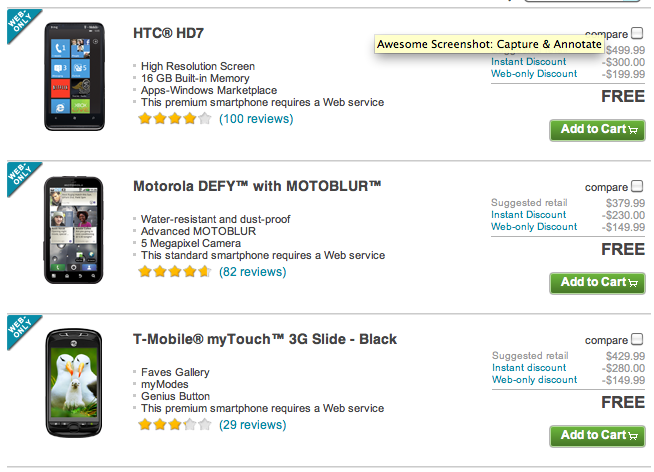This screenshot has width=654, height=472.
Task: Click the myTouch 3G Slide star rating
Action: (x=175, y=424)
